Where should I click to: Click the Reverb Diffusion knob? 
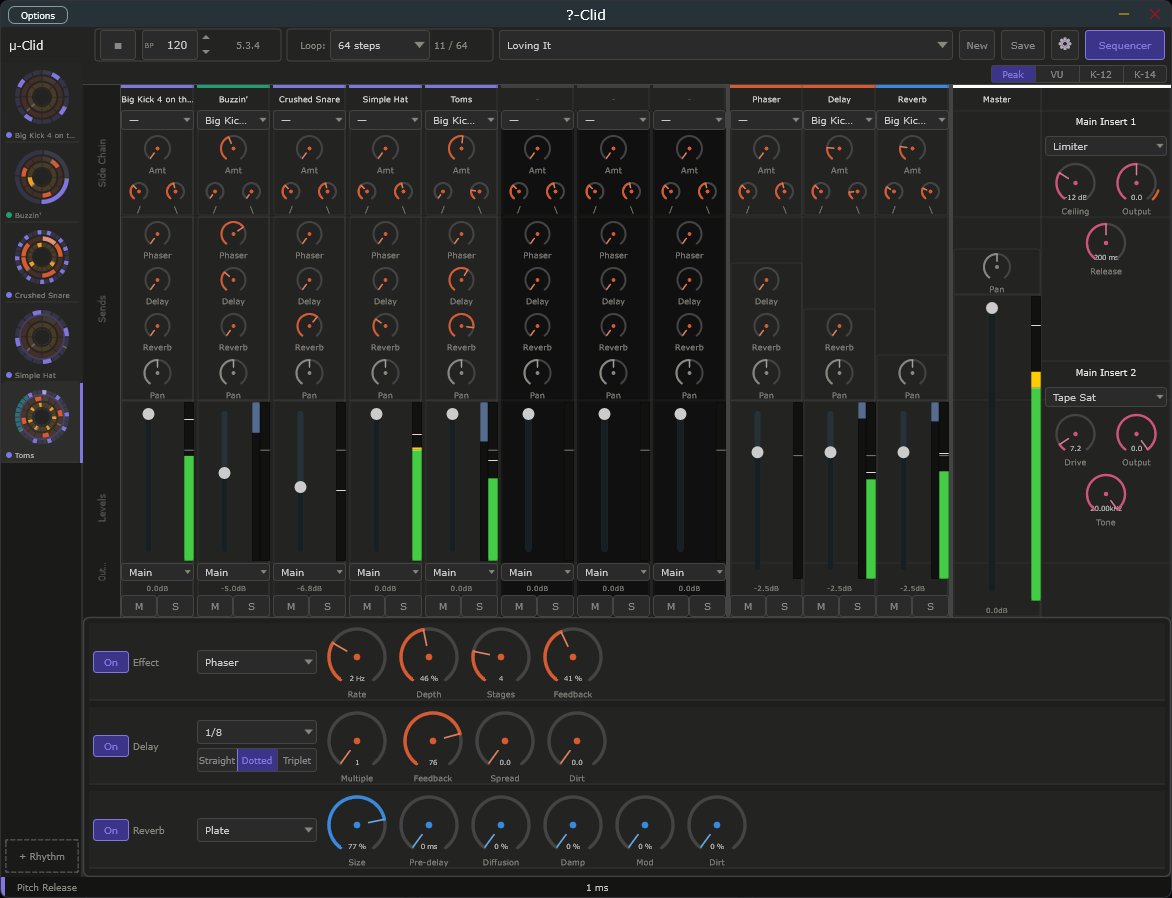pyautogui.click(x=501, y=825)
